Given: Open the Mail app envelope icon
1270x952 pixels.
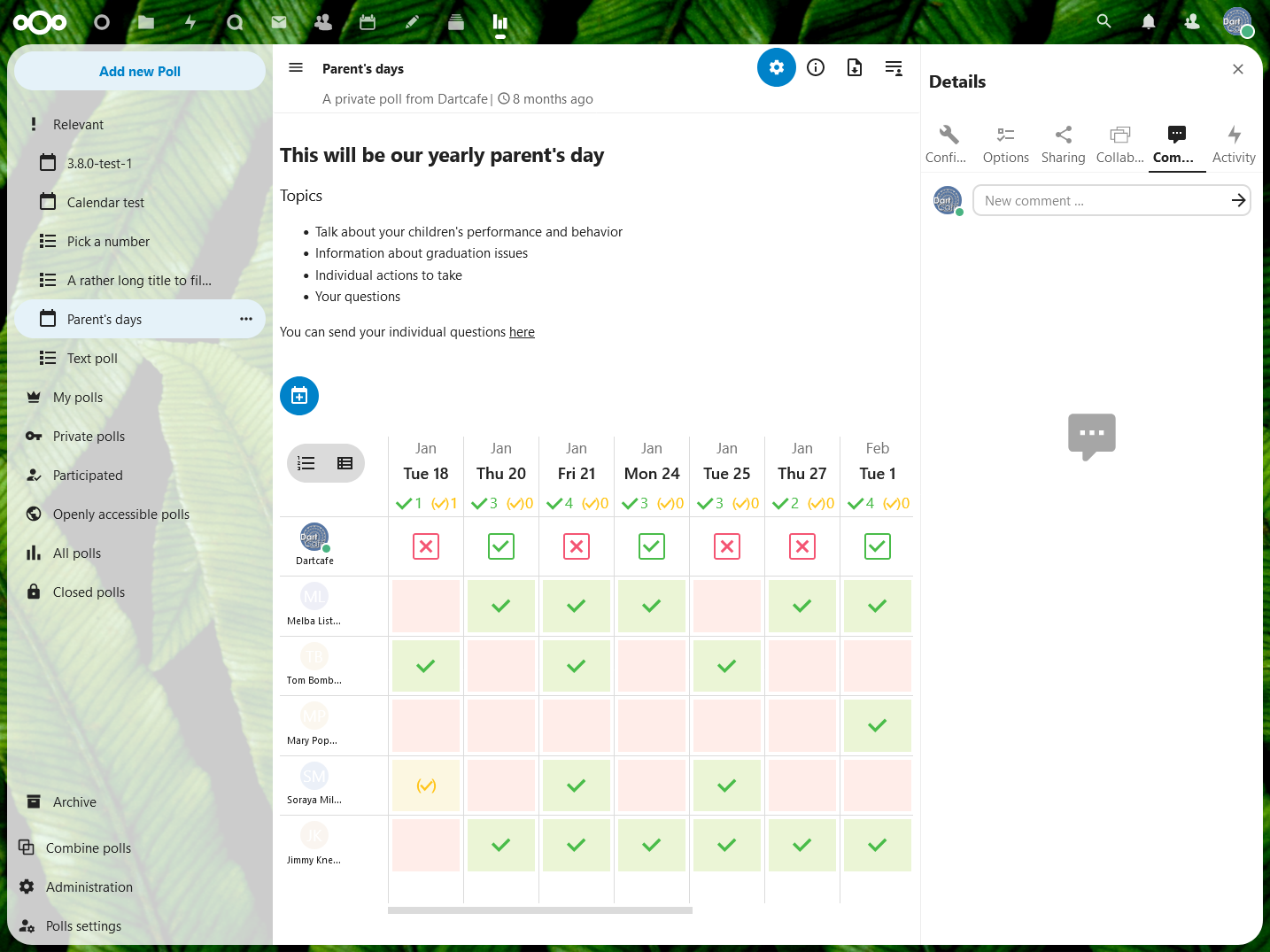Looking at the screenshot, I should pyautogui.click(x=279, y=22).
